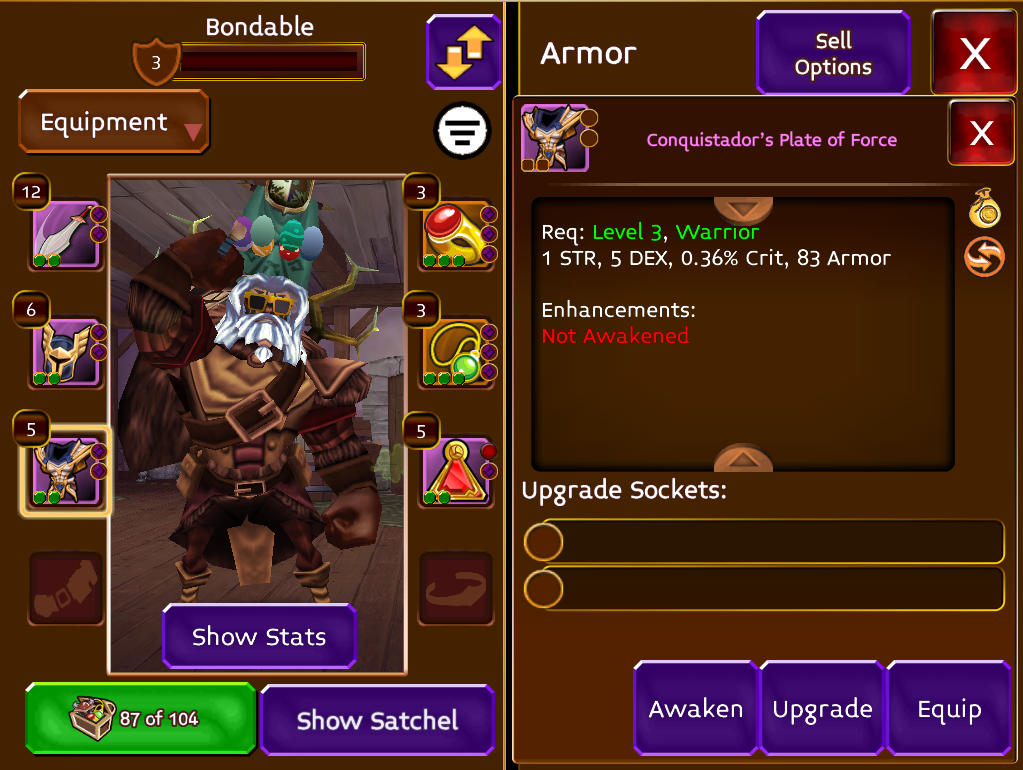Screen dimensions: 1023x770
Task: Select the green gem amulet slot
Action: point(455,353)
